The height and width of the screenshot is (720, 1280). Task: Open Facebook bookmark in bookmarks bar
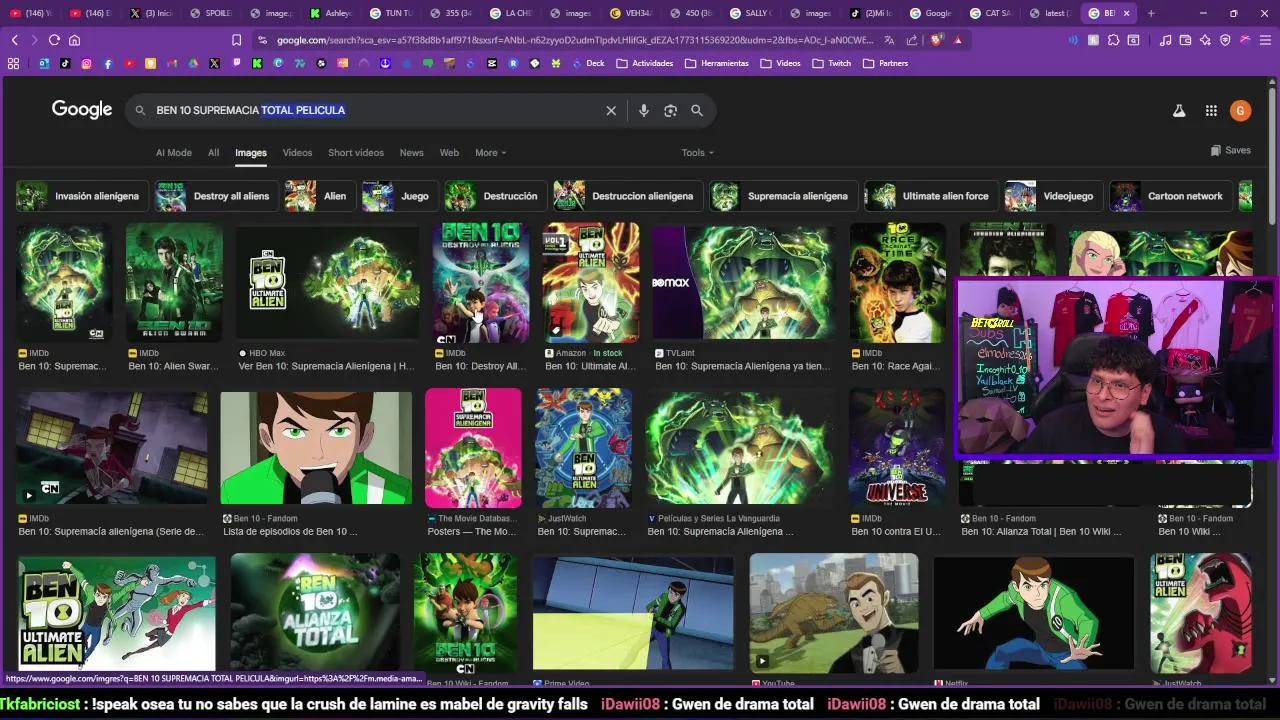[108, 63]
